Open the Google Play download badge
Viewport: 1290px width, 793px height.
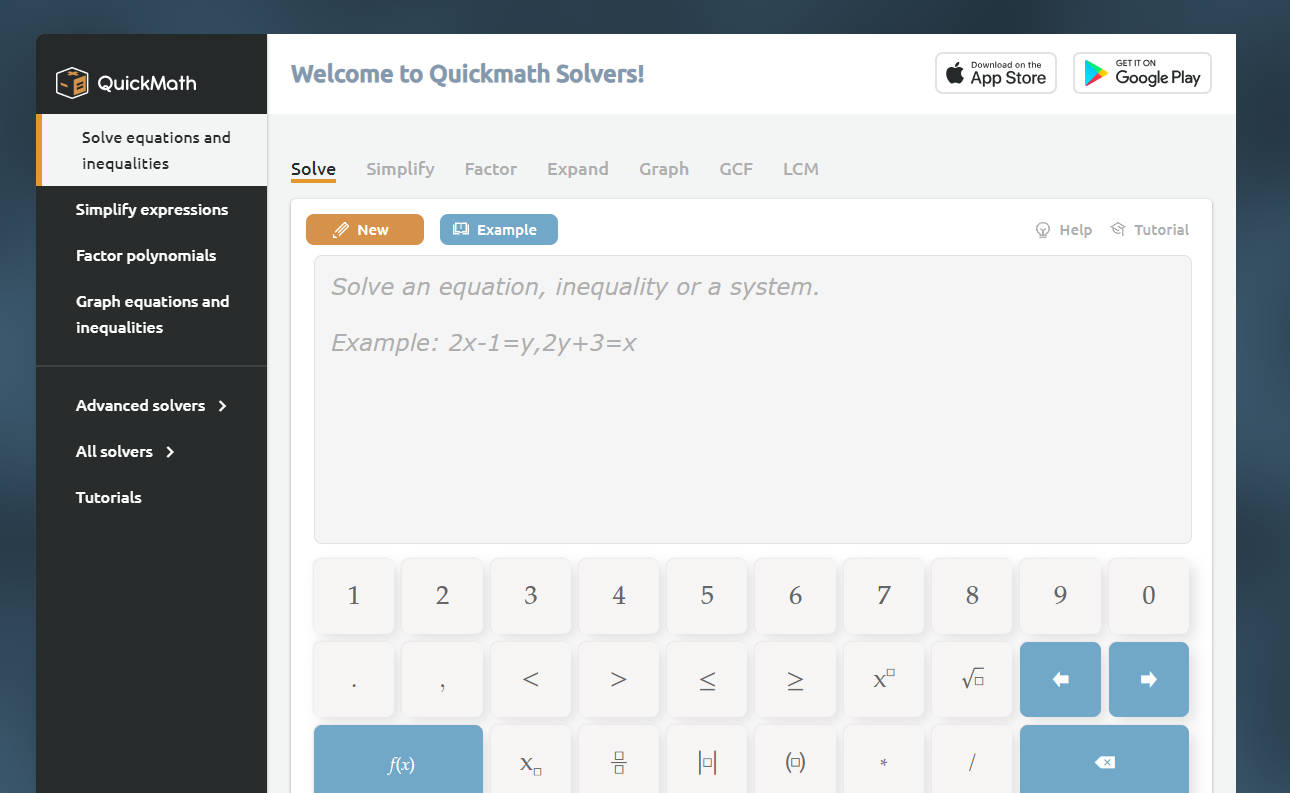[x=1142, y=72]
